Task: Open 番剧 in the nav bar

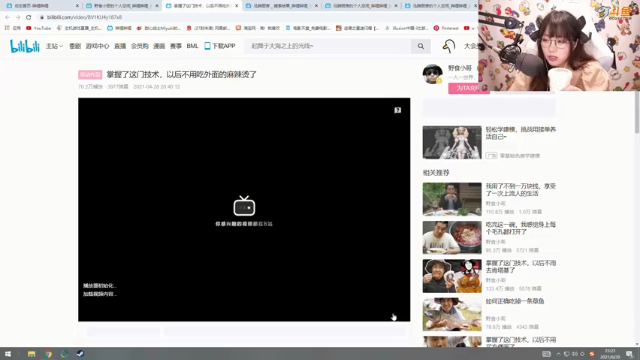Action: (75, 46)
